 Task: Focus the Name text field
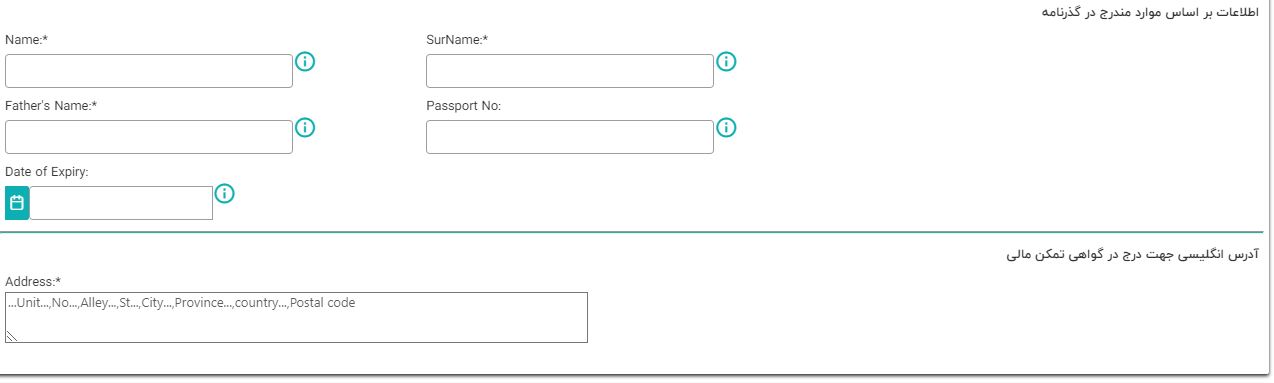[x=149, y=71]
